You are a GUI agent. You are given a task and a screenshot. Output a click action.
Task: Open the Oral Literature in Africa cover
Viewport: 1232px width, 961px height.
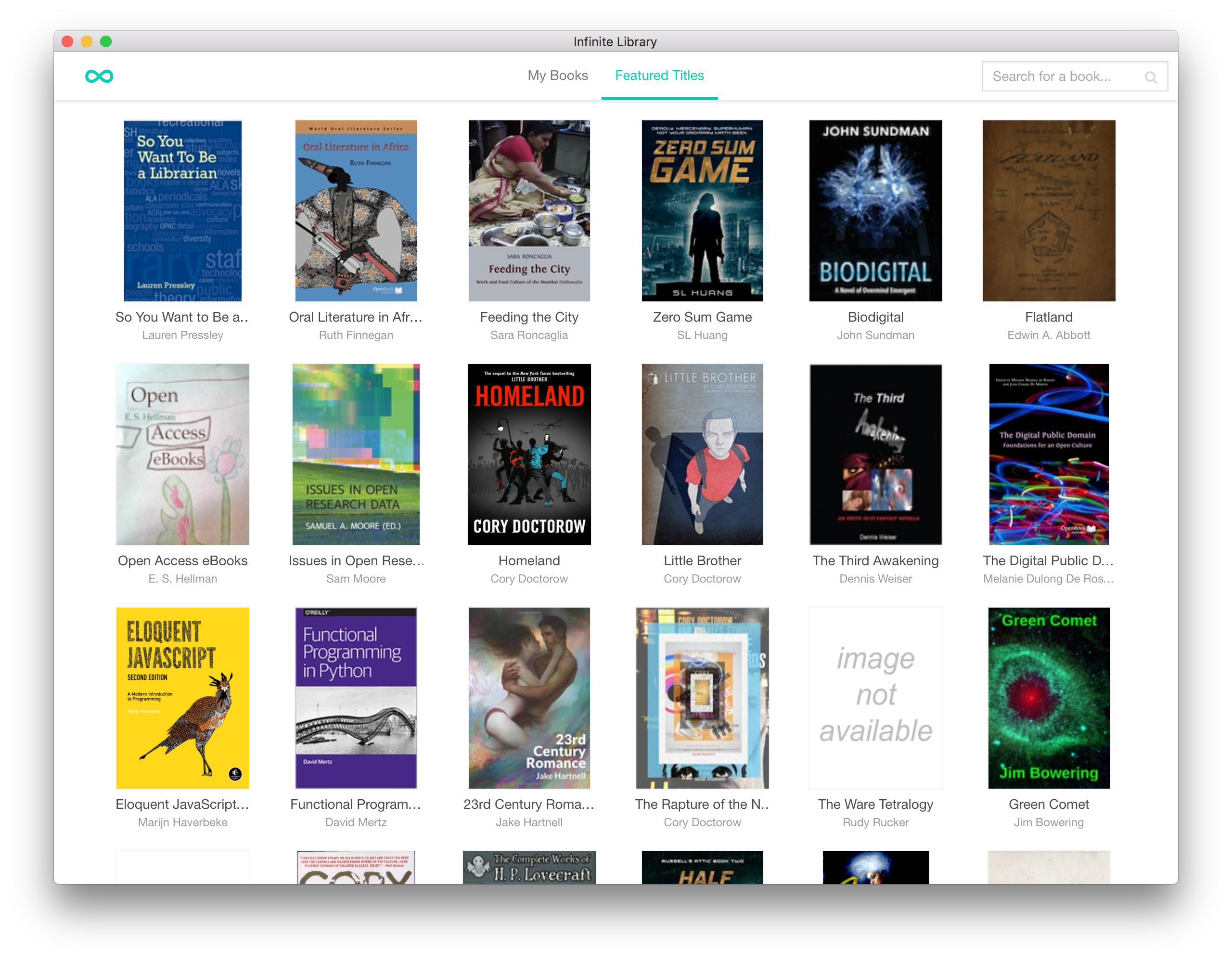point(355,210)
